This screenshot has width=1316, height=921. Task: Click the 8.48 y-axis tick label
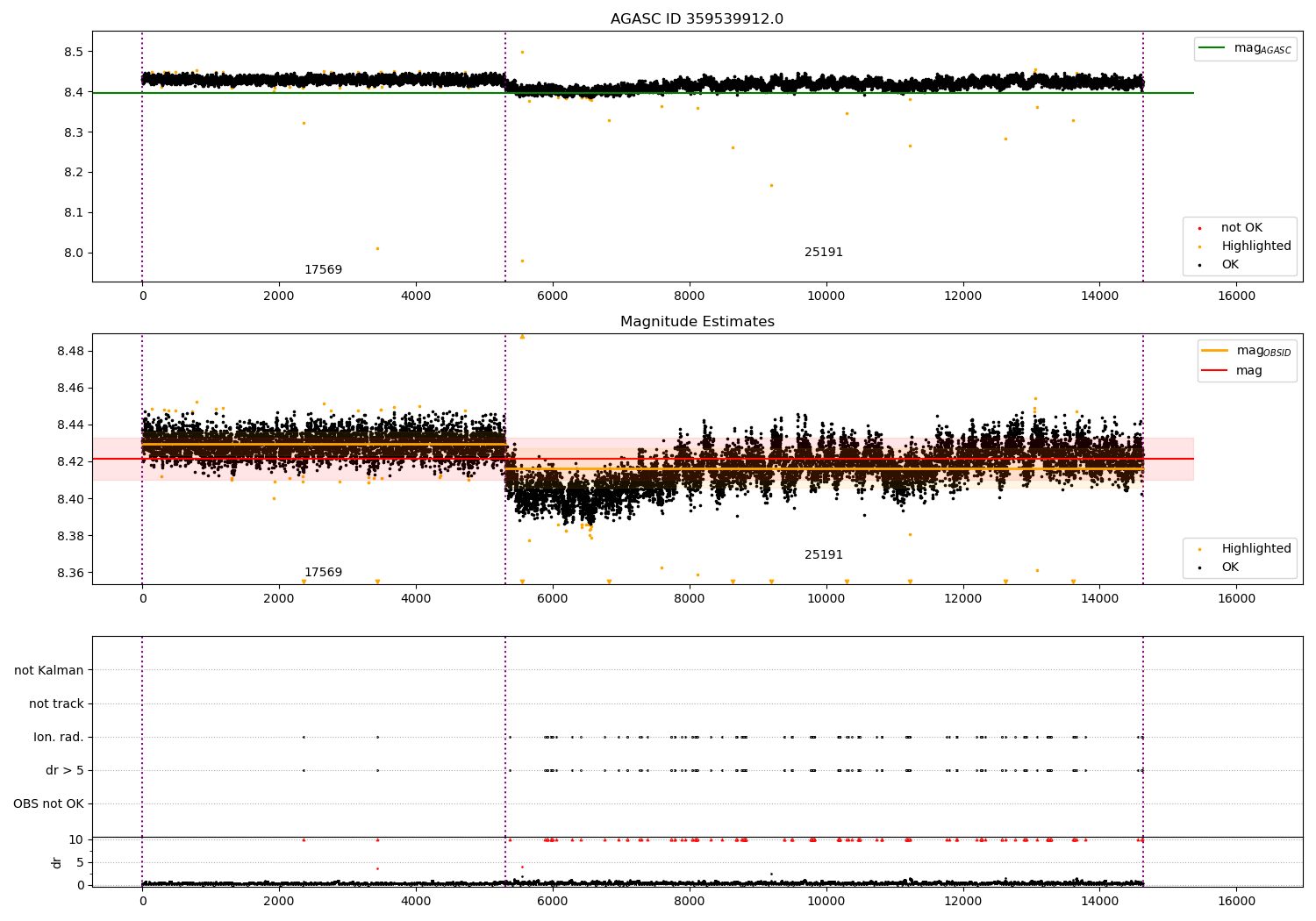click(70, 351)
